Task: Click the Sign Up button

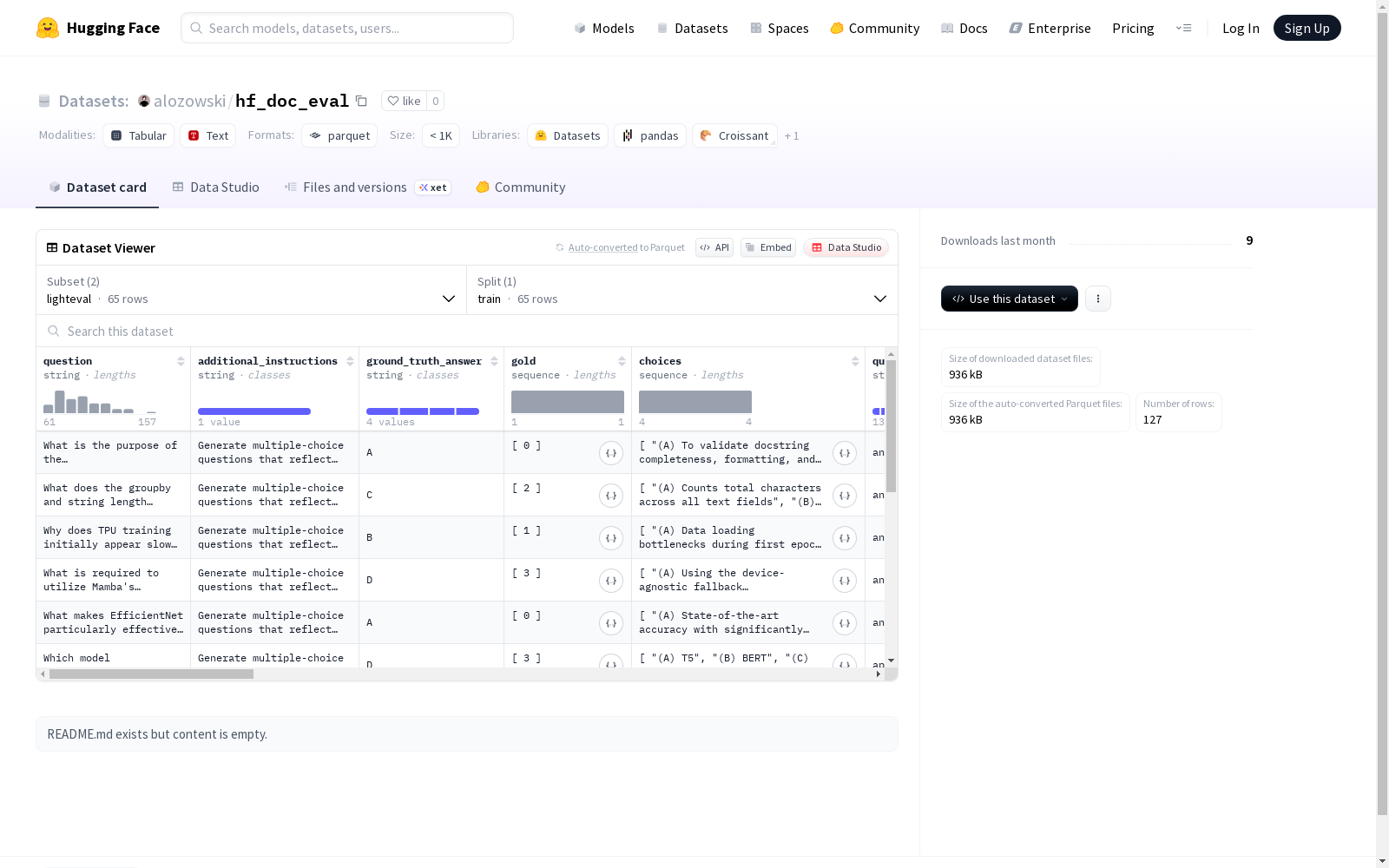Action: tap(1307, 28)
